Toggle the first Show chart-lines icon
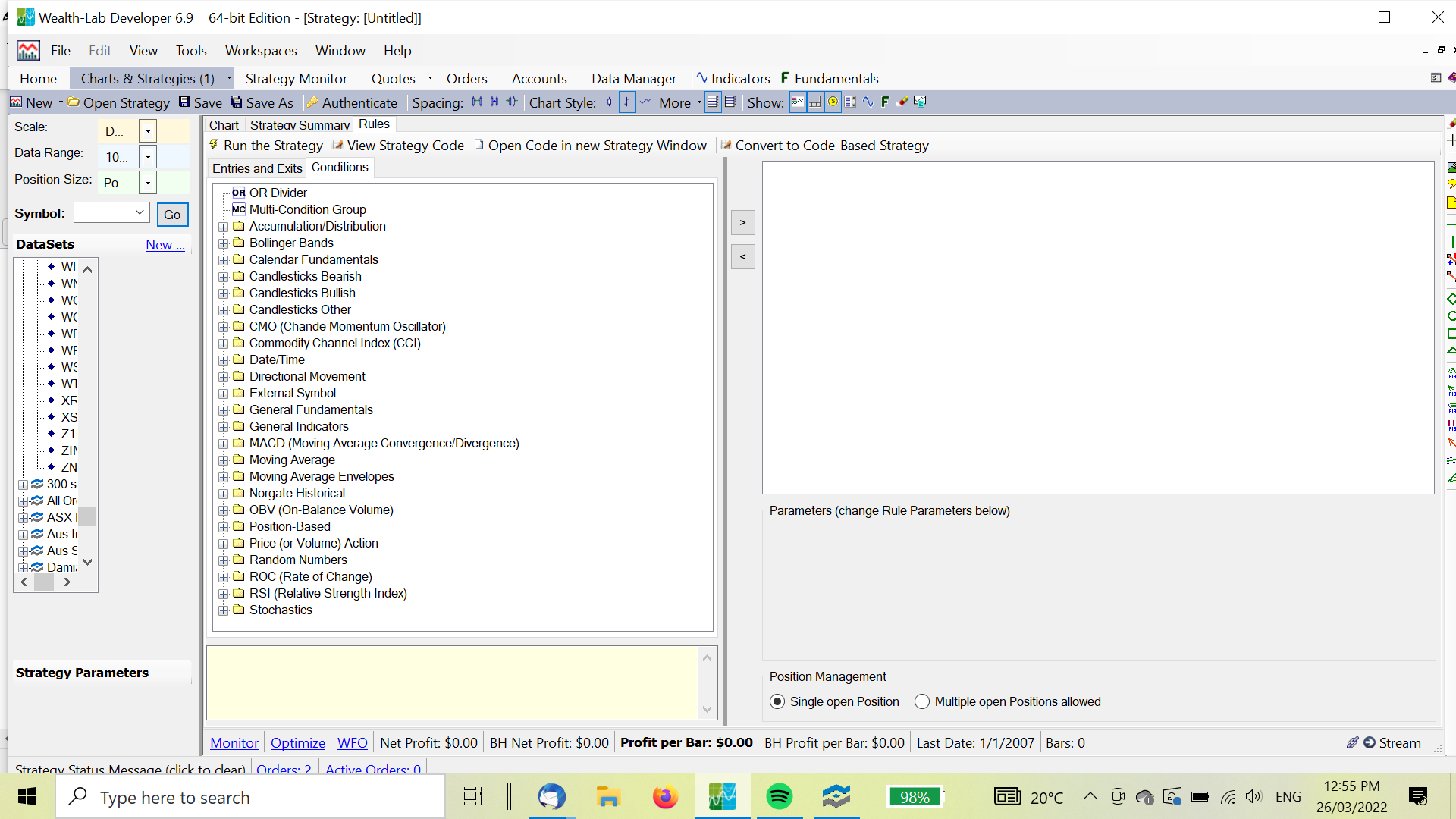This screenshot has height=819, width=1456. coord(798,102)
